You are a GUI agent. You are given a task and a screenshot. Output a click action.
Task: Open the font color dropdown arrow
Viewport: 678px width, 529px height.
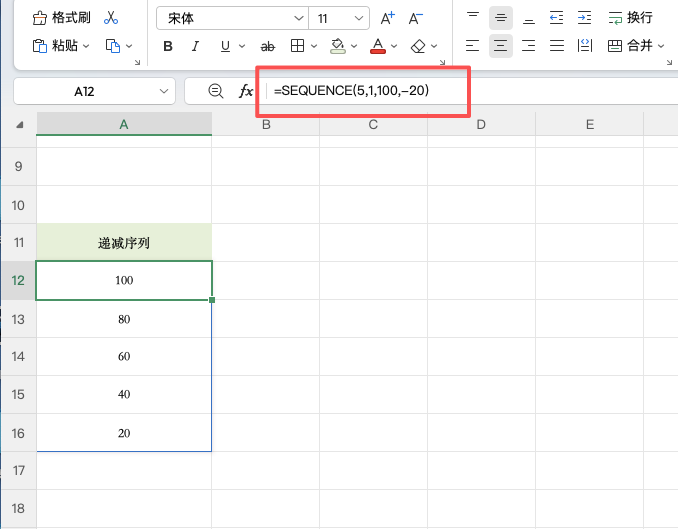coord(394,46)
